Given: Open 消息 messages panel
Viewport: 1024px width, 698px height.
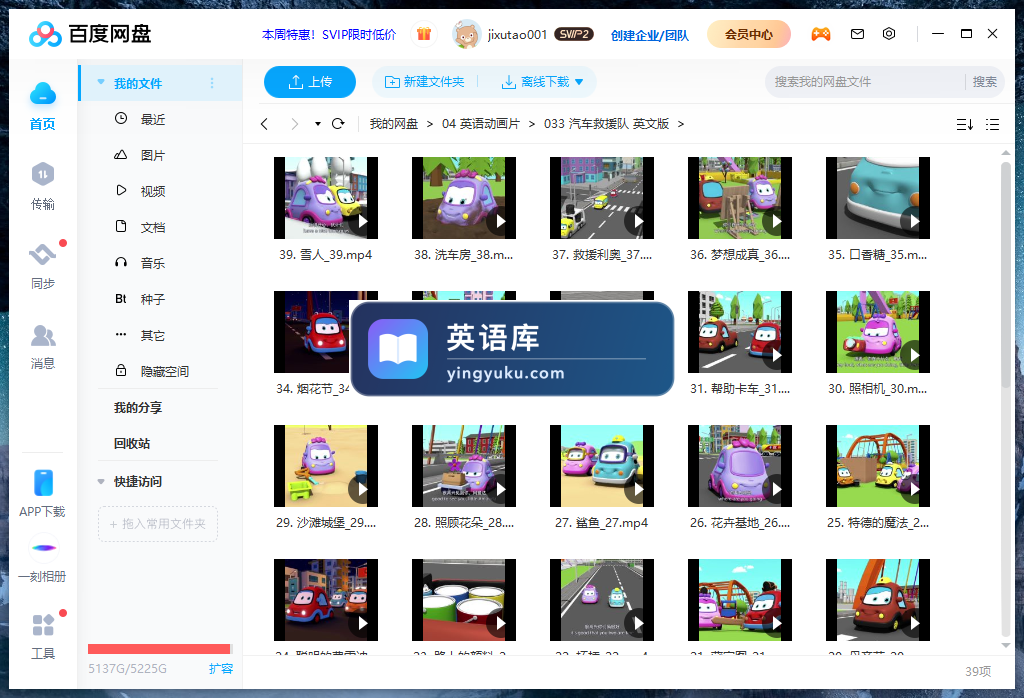Looking at the screenshot, I should [x=42, y=347].
